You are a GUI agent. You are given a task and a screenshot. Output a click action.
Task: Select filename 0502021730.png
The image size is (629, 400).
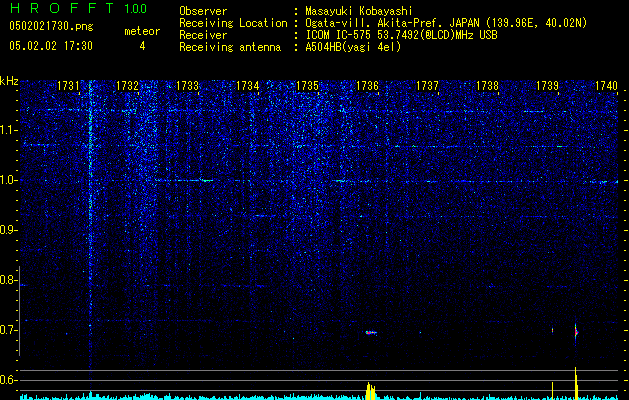(51, 27)
